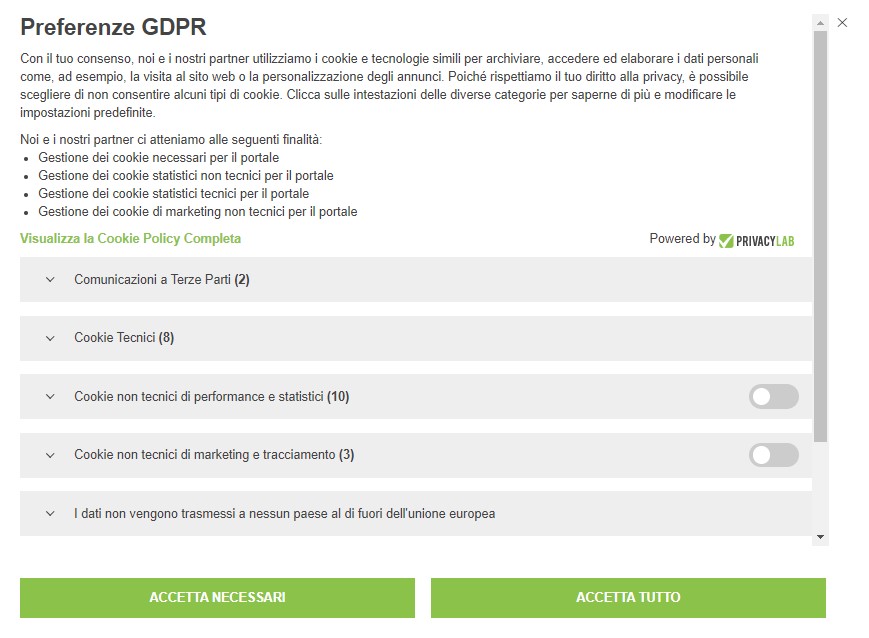Click the no data transfer outside EU row

click(x=284, y=514)
